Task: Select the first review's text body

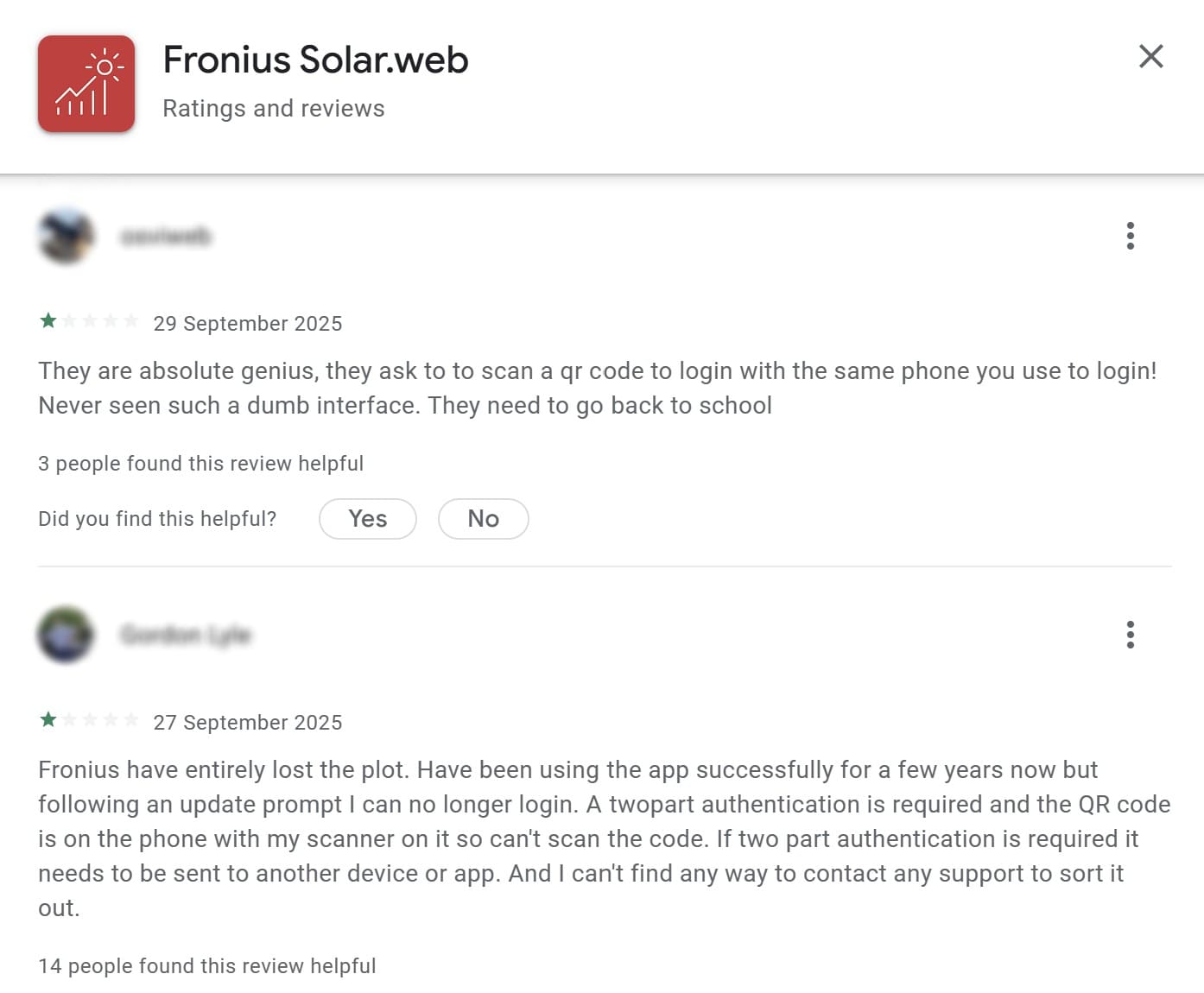Action: pos(602,388)
